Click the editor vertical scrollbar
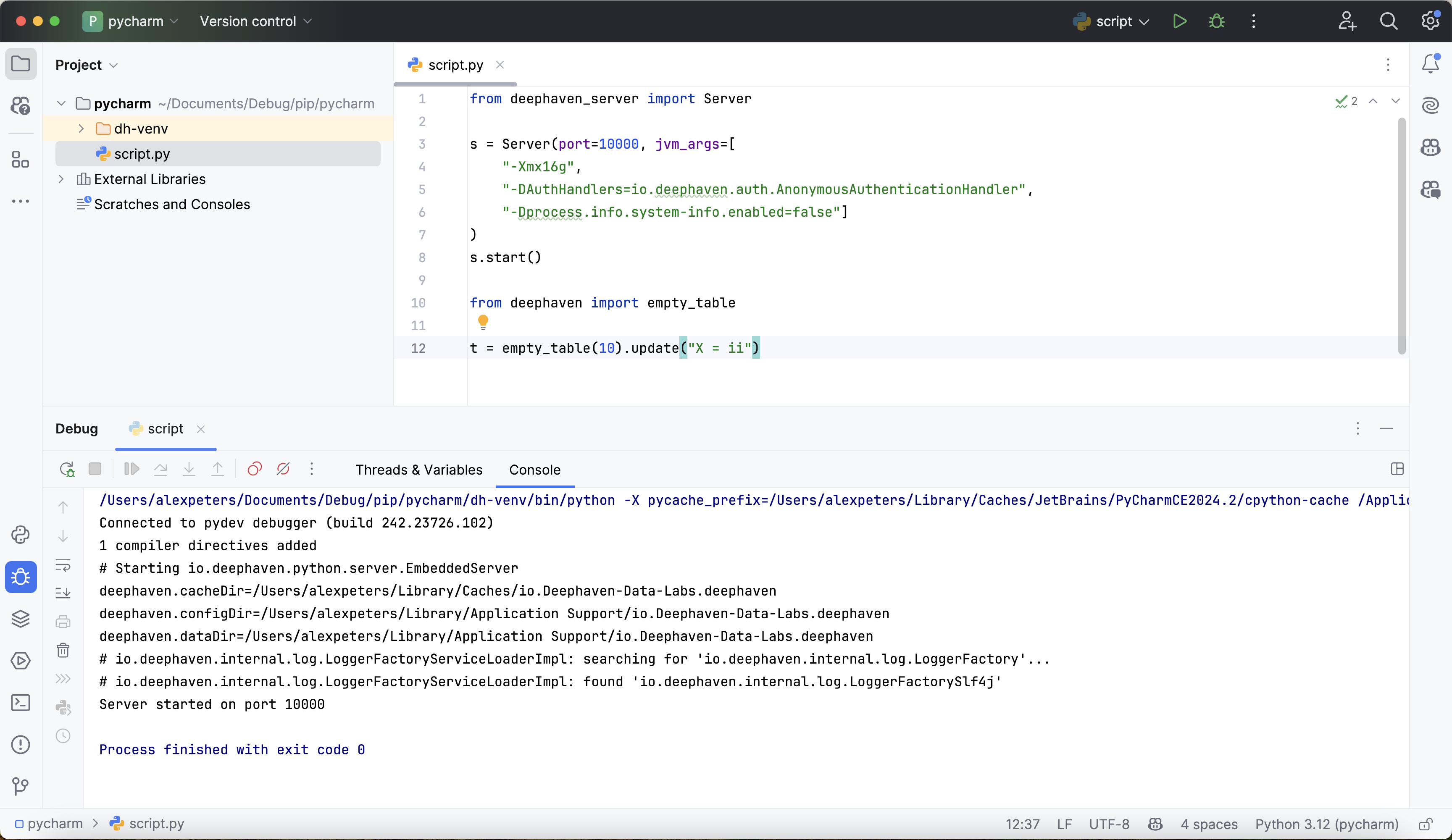Image resolution: width=1452 pixels, height=840 pixels. point(1401,236)
